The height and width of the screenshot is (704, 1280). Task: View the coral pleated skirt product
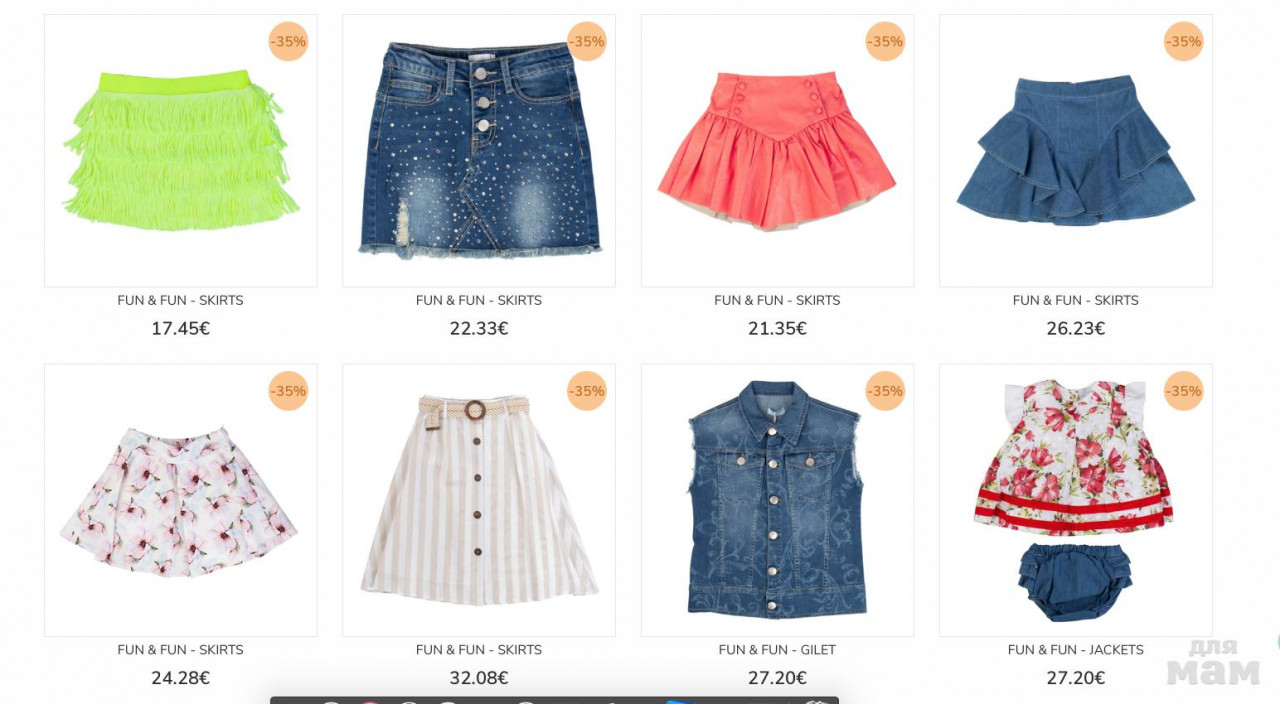point(777,151)
